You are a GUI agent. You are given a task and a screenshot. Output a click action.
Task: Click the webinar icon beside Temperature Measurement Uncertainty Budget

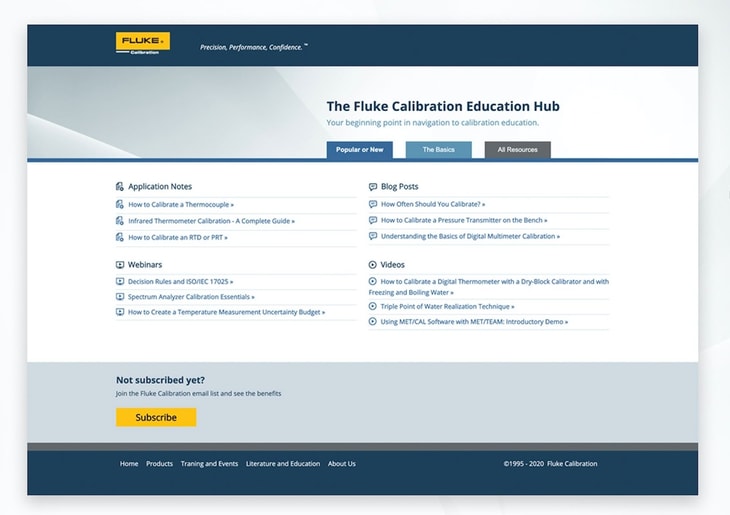120,312
